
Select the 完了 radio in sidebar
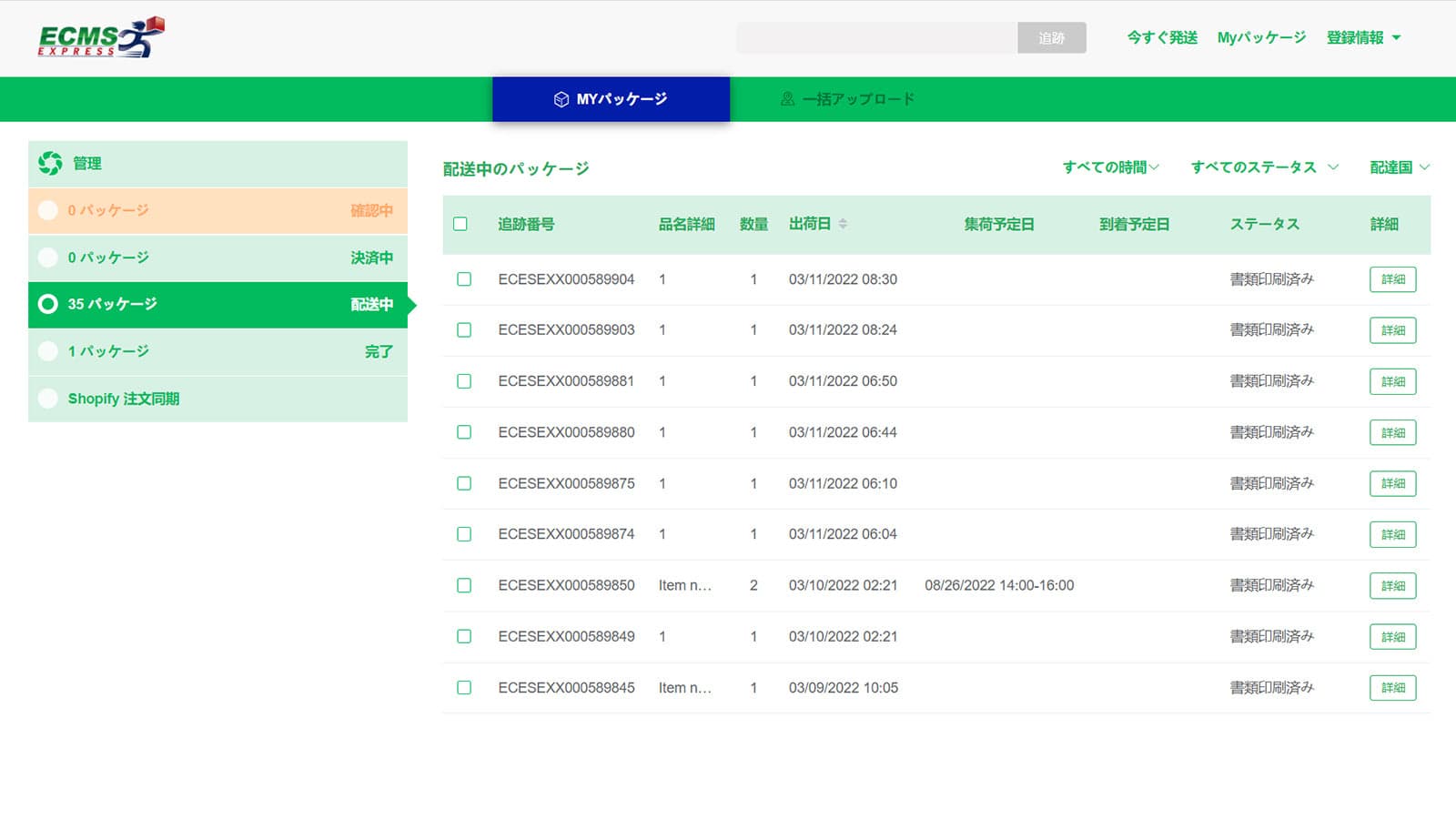coord(48,350)
